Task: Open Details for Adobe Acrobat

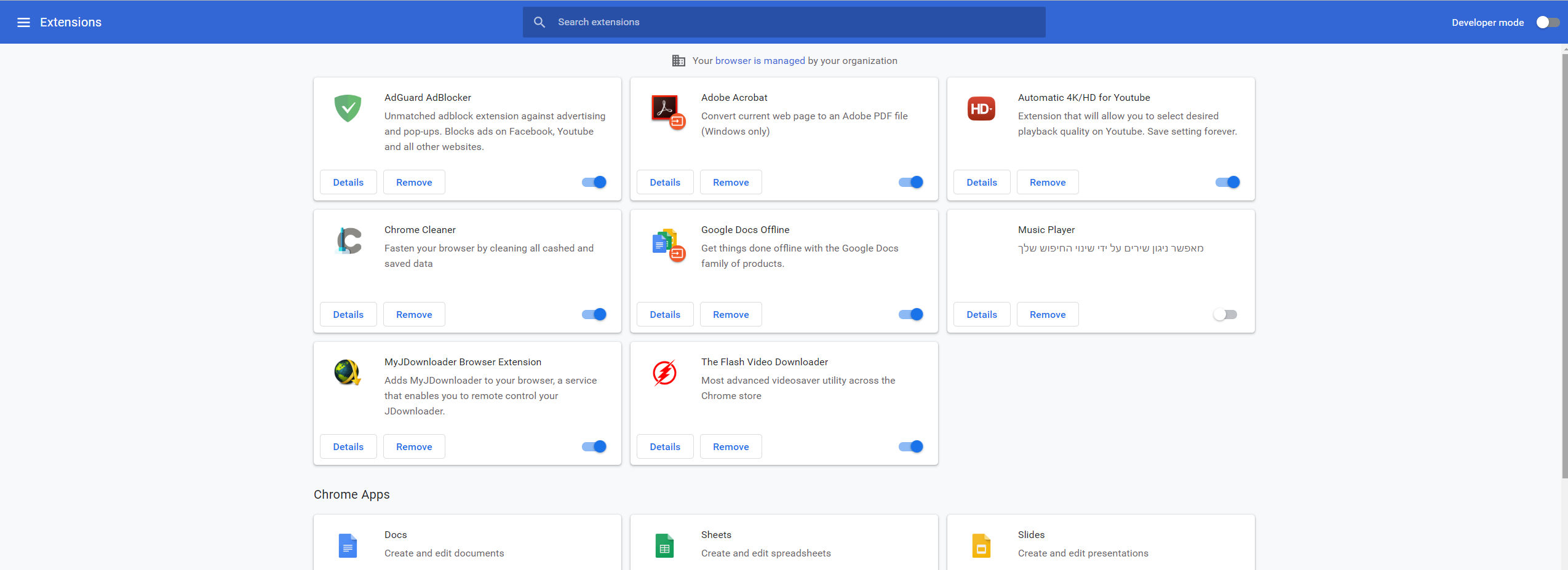Action: coord(665,182)
